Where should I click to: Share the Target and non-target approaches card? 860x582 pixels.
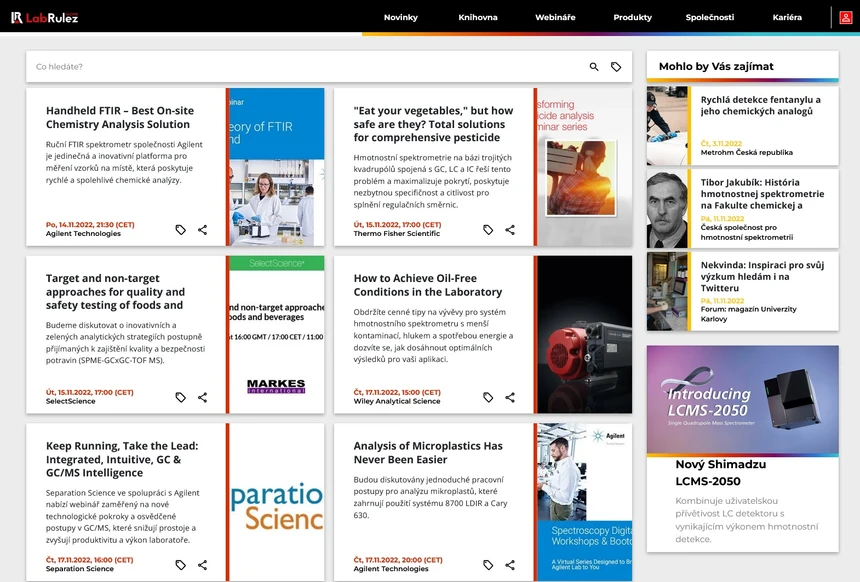[202, 397]
